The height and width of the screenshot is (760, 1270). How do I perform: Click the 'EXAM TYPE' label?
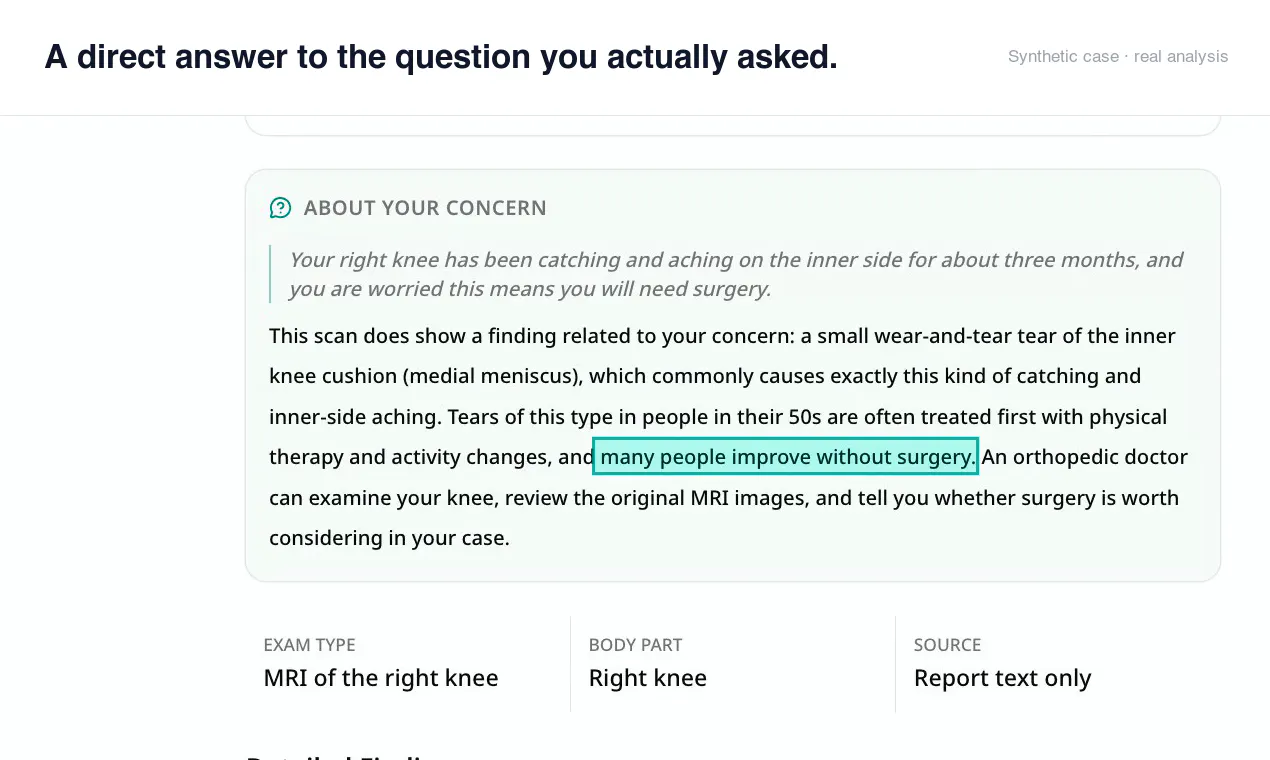309,645
